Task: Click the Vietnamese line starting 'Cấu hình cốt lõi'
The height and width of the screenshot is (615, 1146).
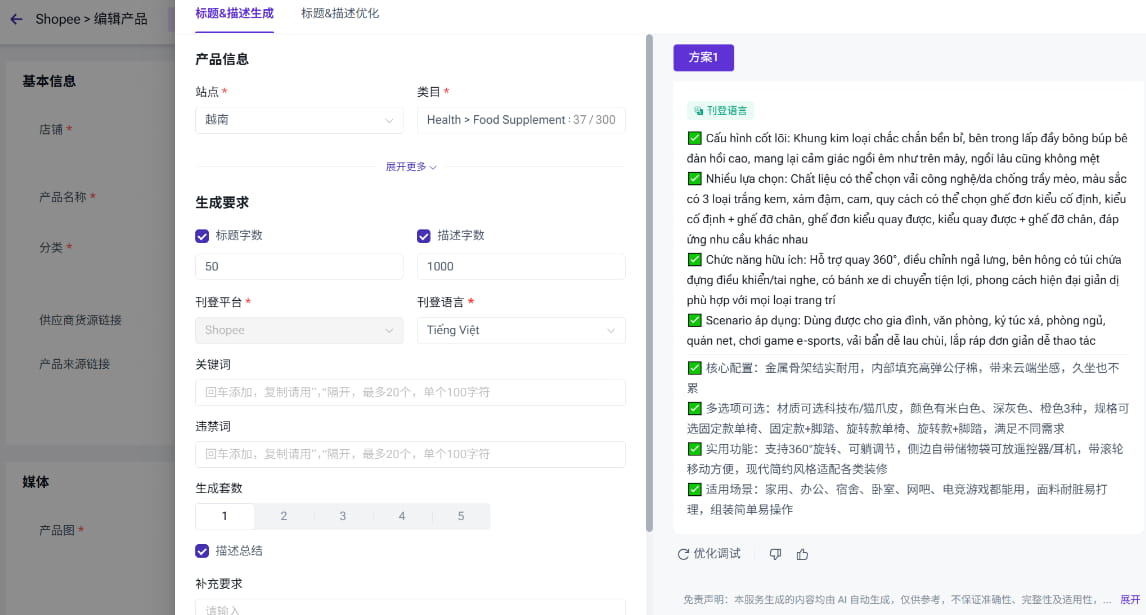Action: point(907,148)
